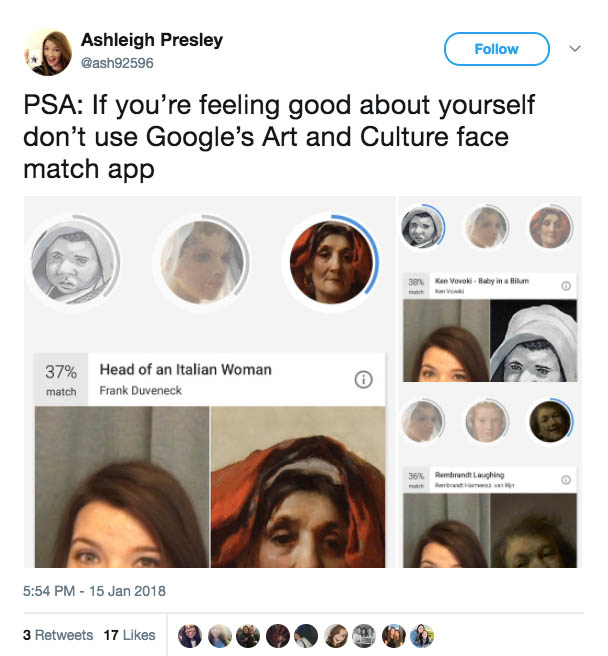View the 3 Retweets list
Image resolution: width=608 pixels, height=656 pixels.
pyautogui.click(x=57, y=635)
